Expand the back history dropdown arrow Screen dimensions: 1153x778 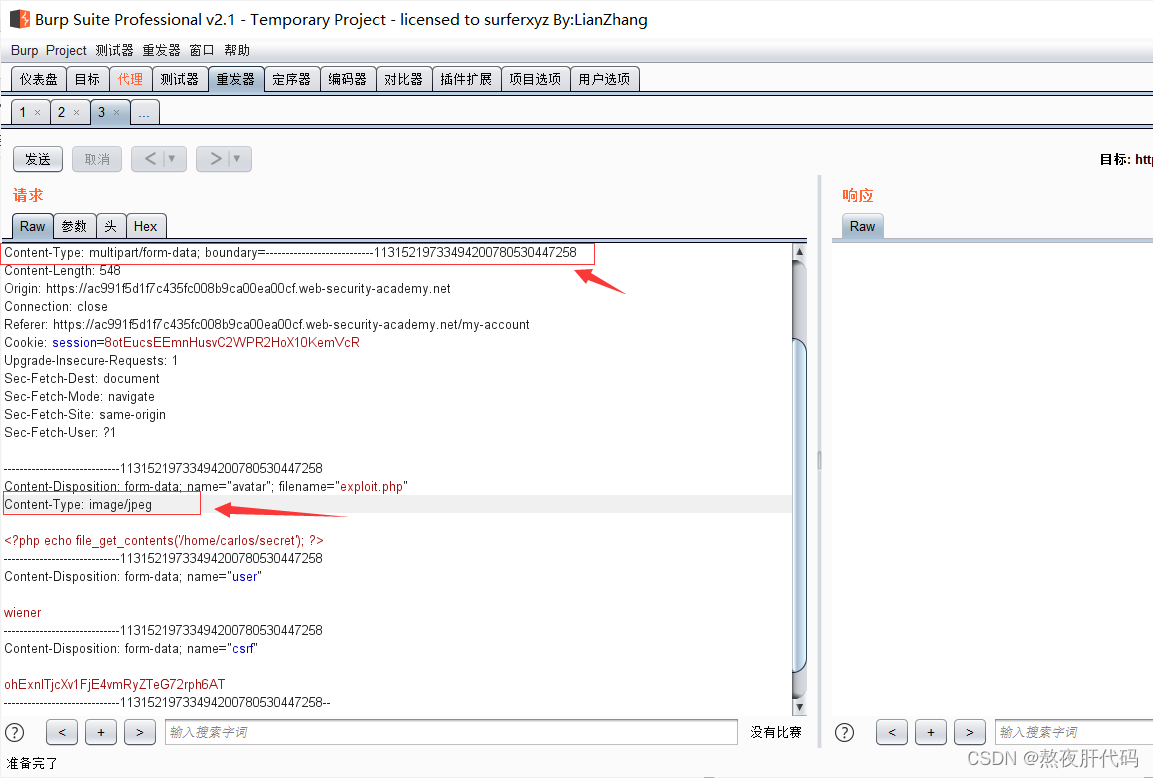click(x=172, y=159)
